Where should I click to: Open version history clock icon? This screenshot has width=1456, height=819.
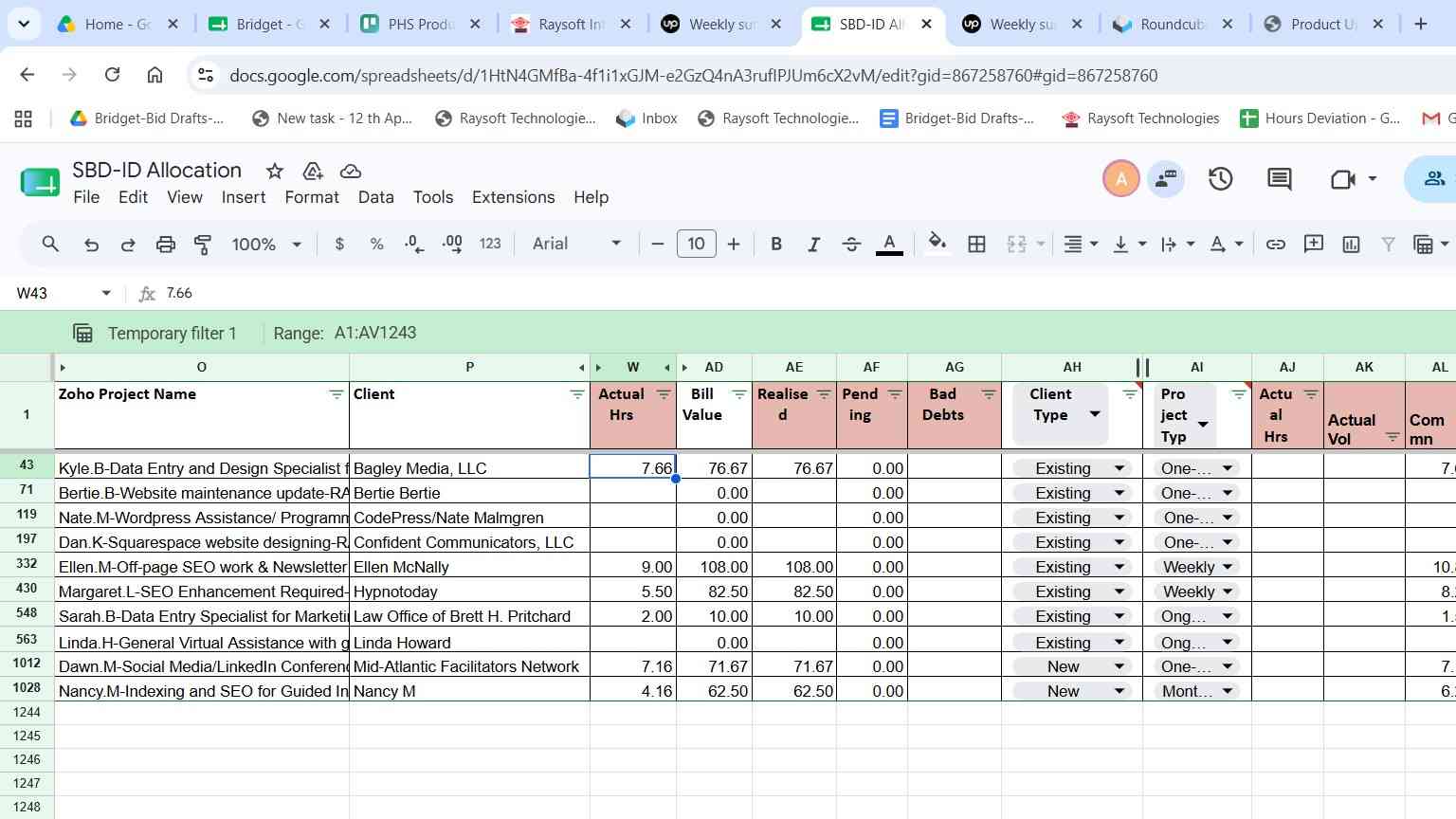(x=1220, y=178)
